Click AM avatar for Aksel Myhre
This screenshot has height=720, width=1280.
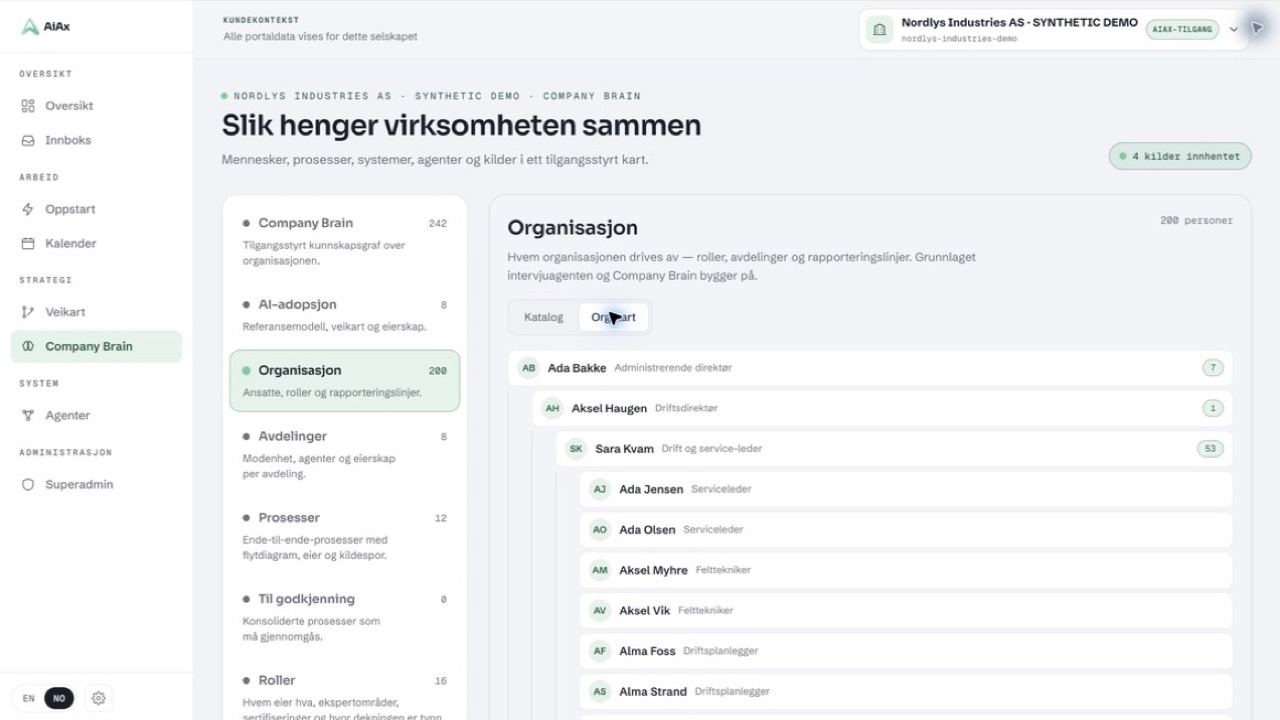tap(600, 570)
